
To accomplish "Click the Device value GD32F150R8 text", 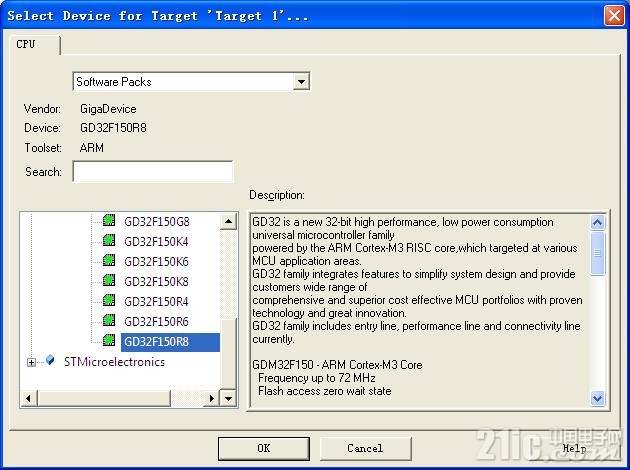I will pyautogui.click(x=113, y=128).
